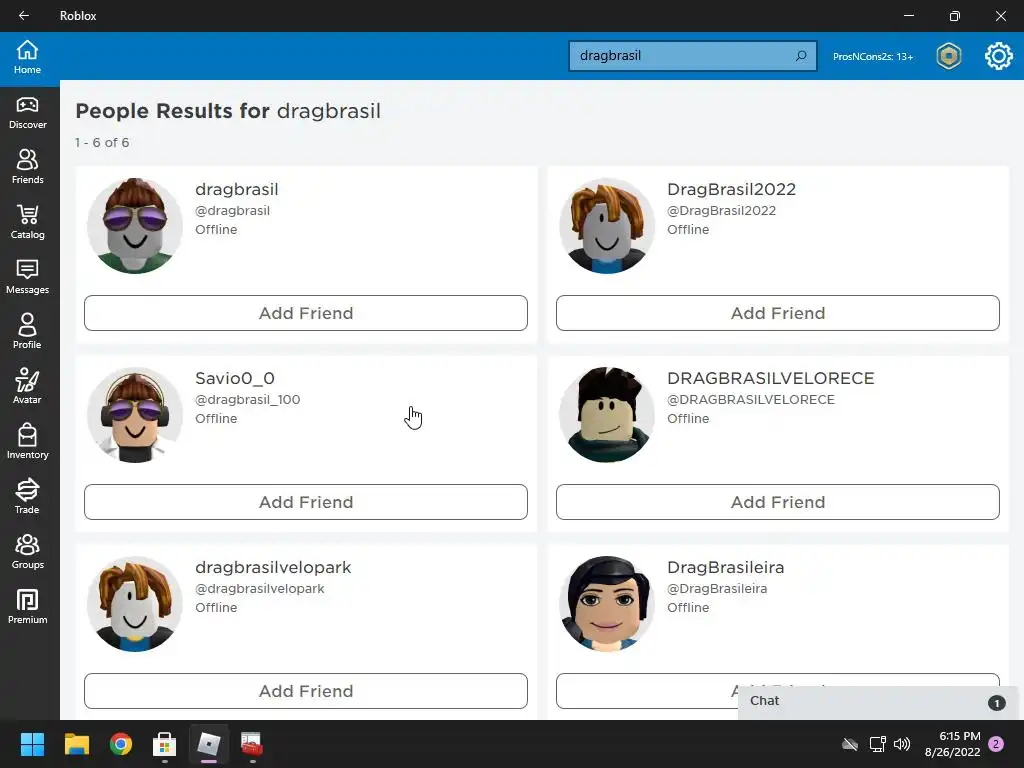Open DragBrasil2022's avatar thumbnail

pos(607,226)
